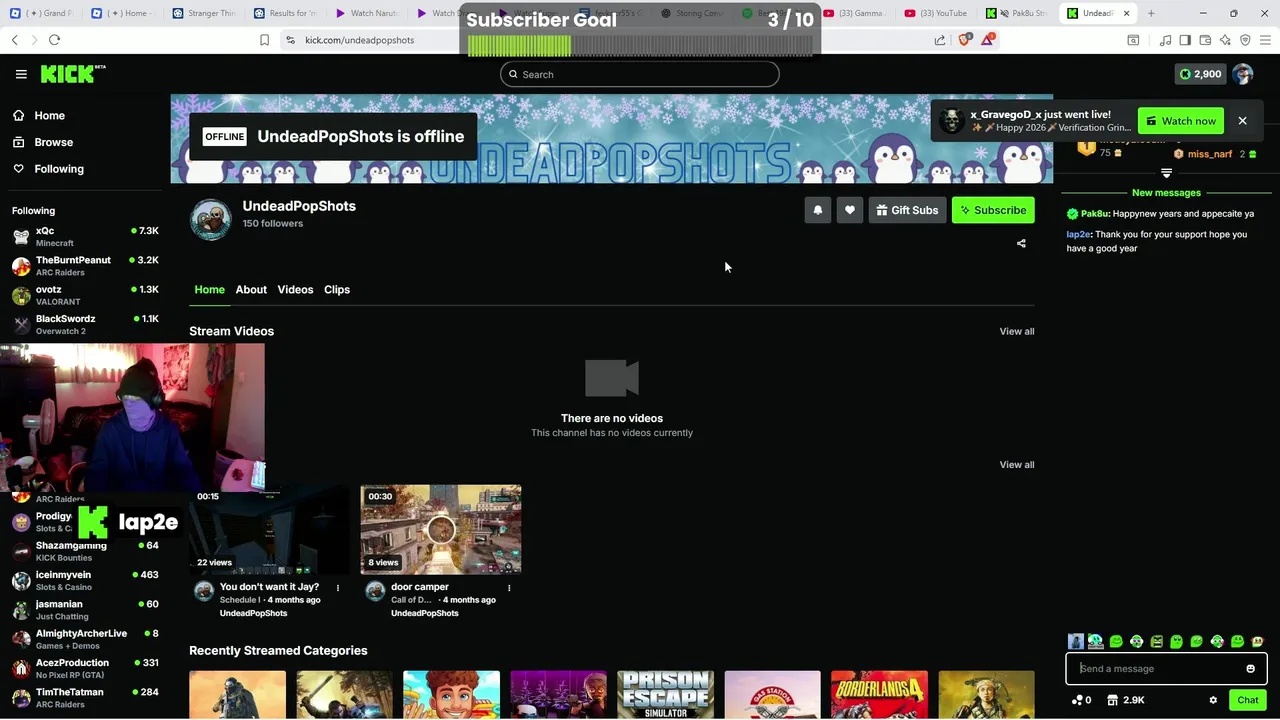Image resolution: width=1280 pixels, height=720 pixels.
Task: Open the chat emote picker smiley
Action: click(1250, 669)
